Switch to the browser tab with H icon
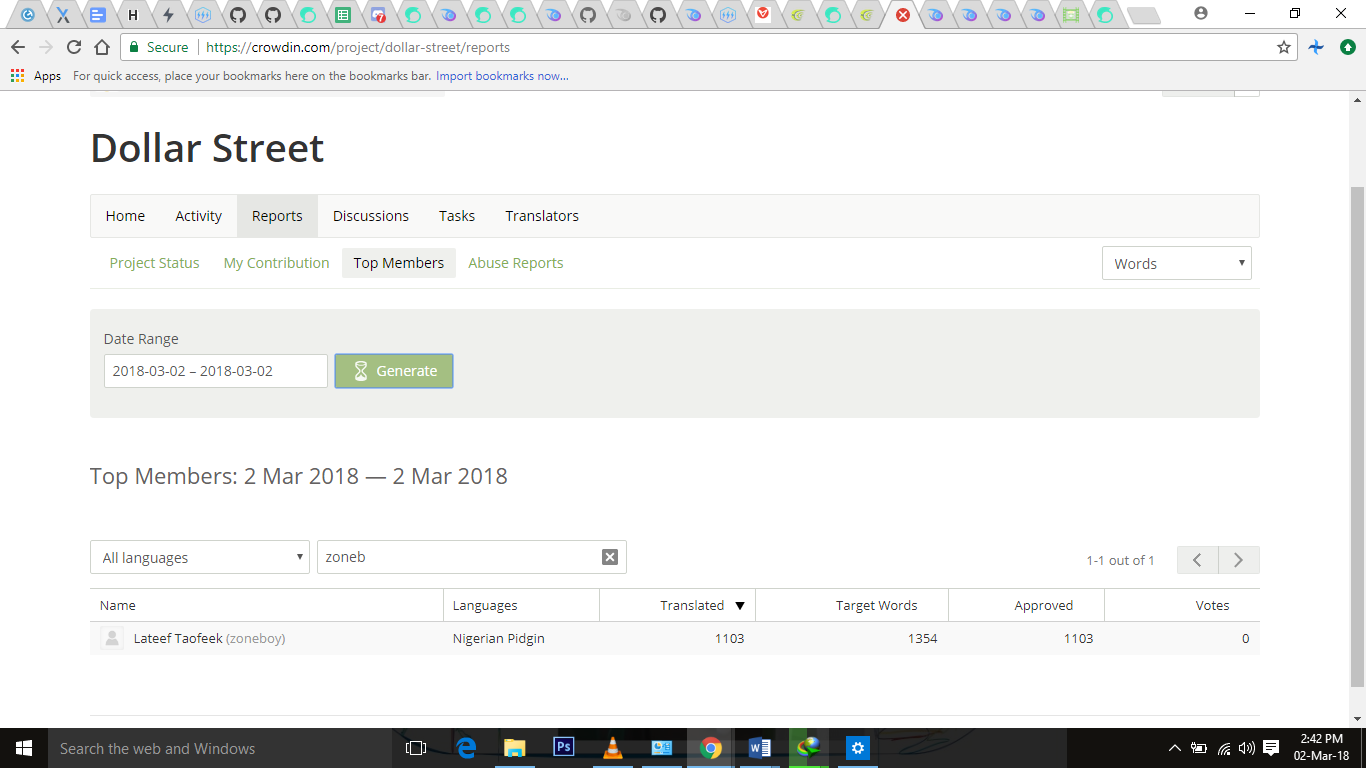The image size is (1366, 768). [x=132, y=15]
